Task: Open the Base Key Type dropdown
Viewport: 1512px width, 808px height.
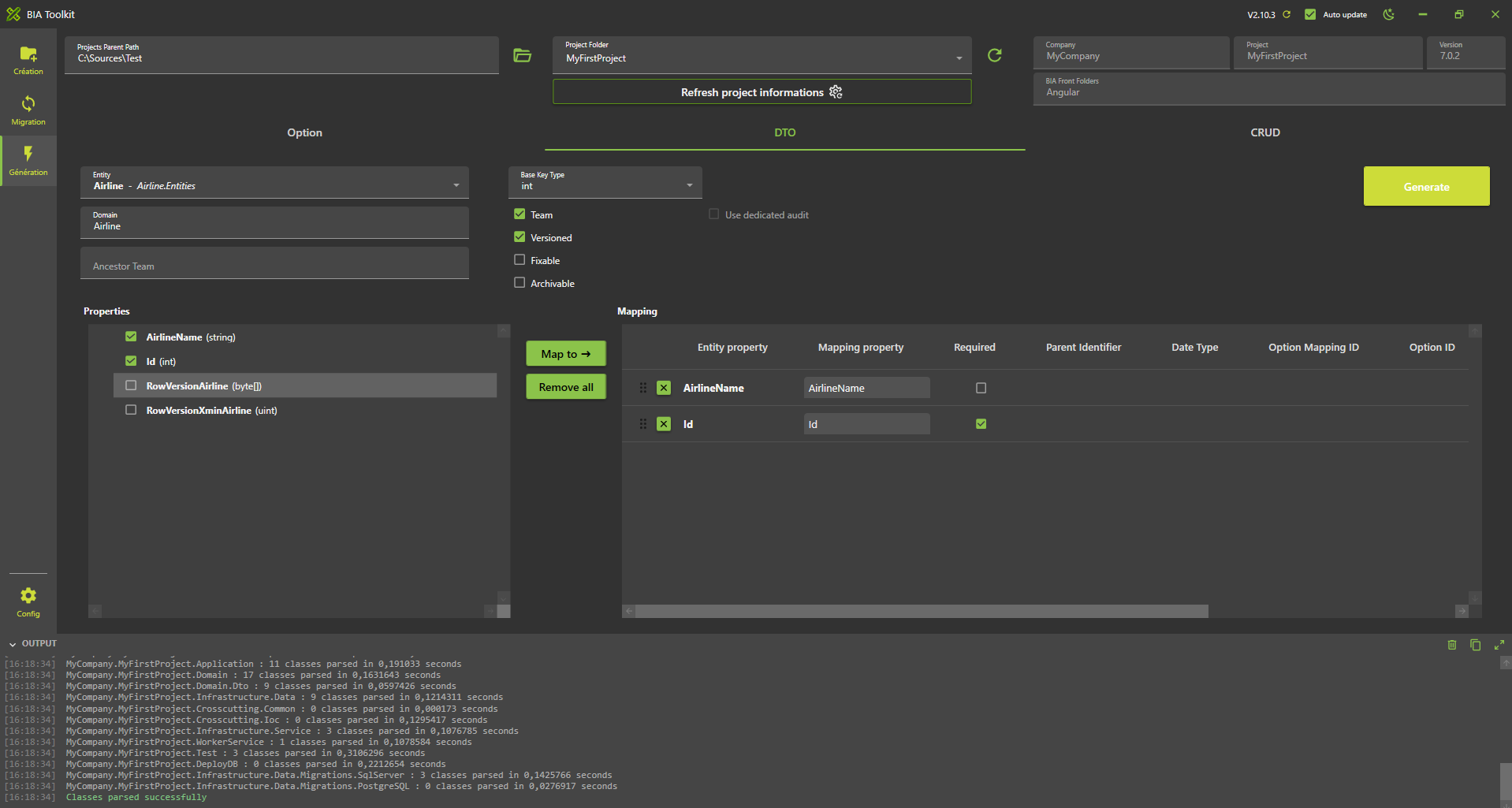Action: coord(605,182)
